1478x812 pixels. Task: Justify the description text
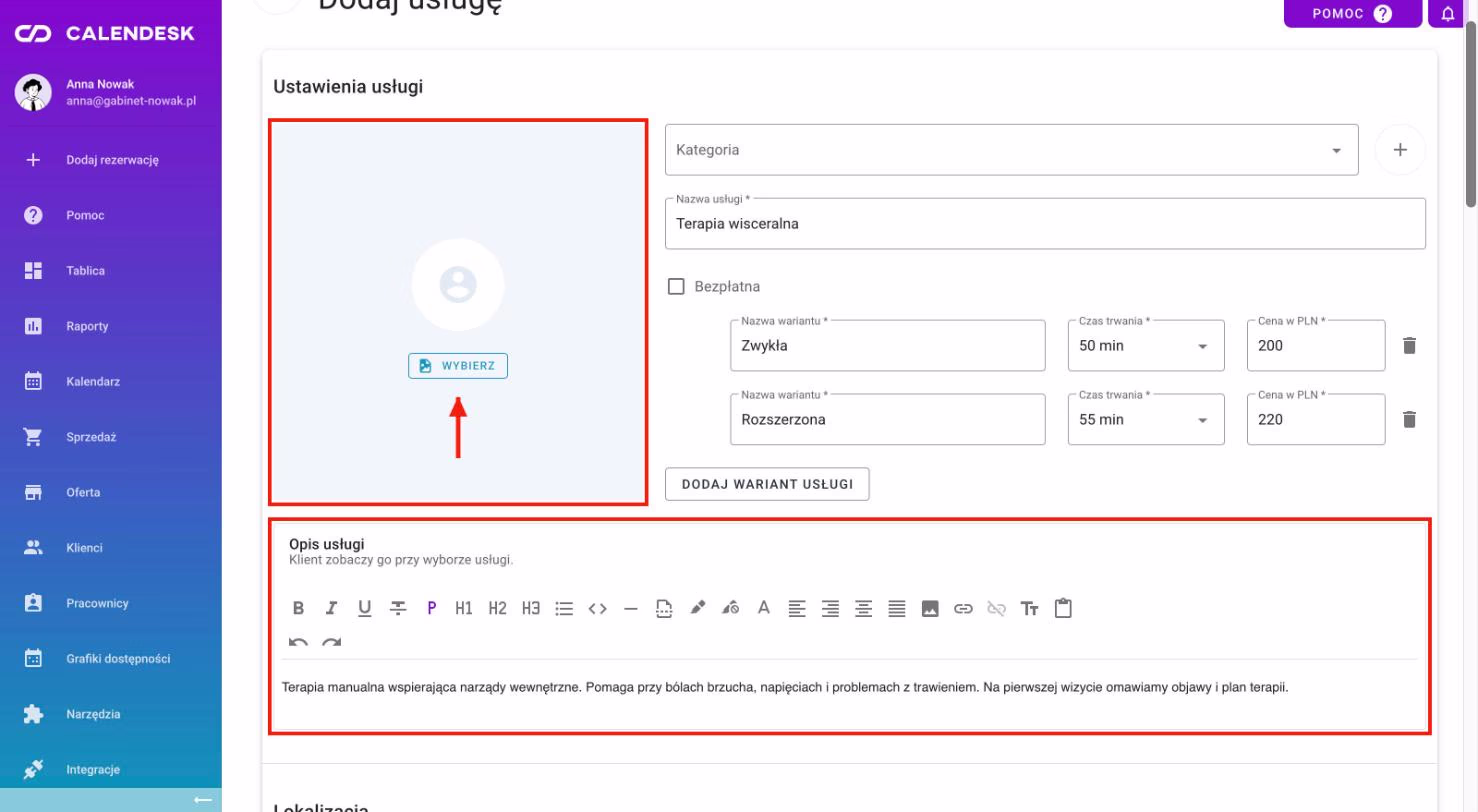[x=897, y=608]
